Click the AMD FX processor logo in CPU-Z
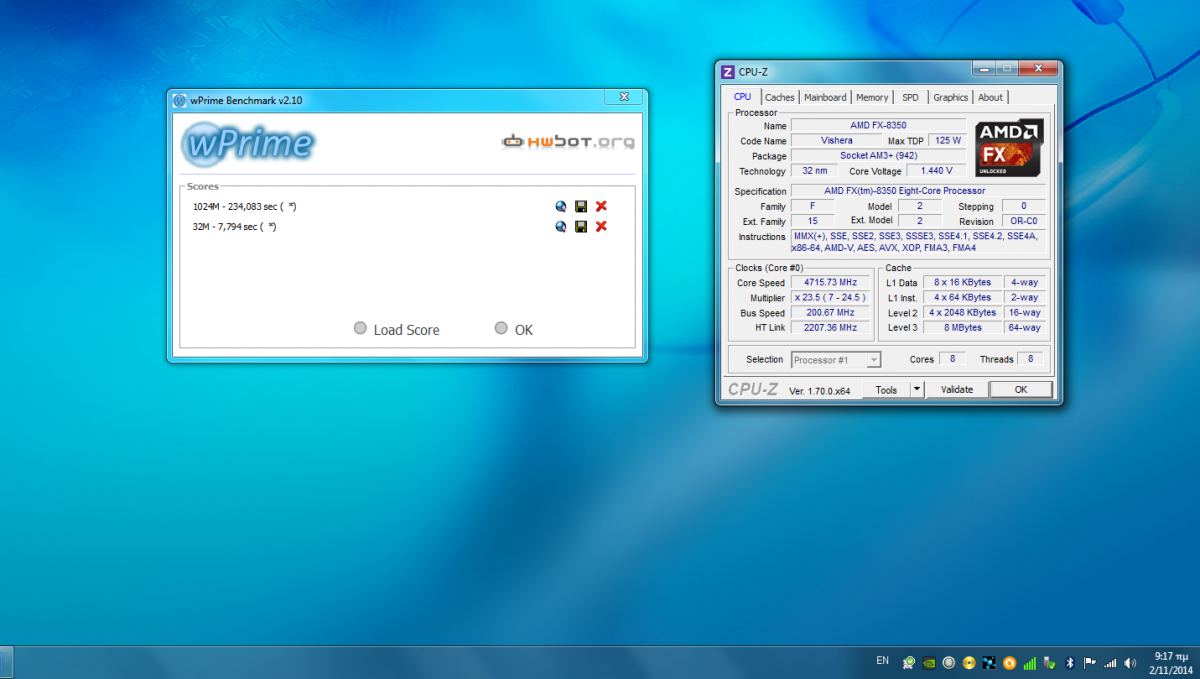 (x=1010, y=148)
